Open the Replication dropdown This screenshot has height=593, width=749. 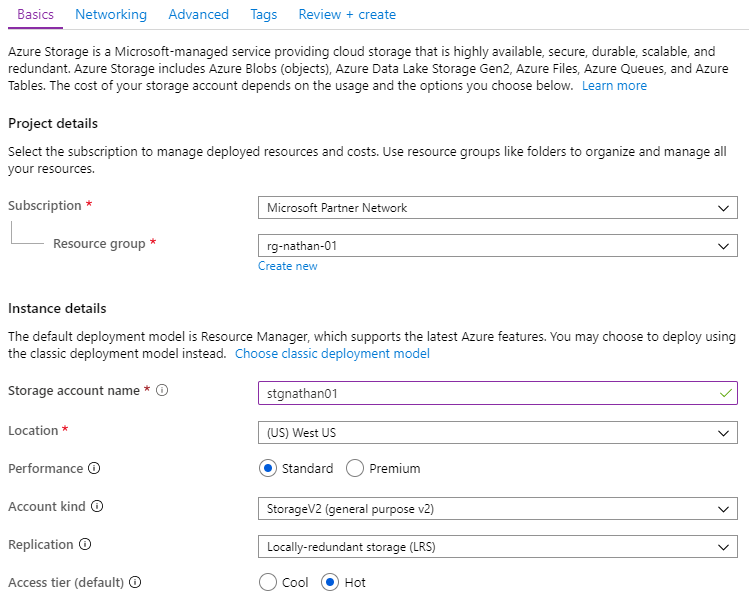[498, 547]
